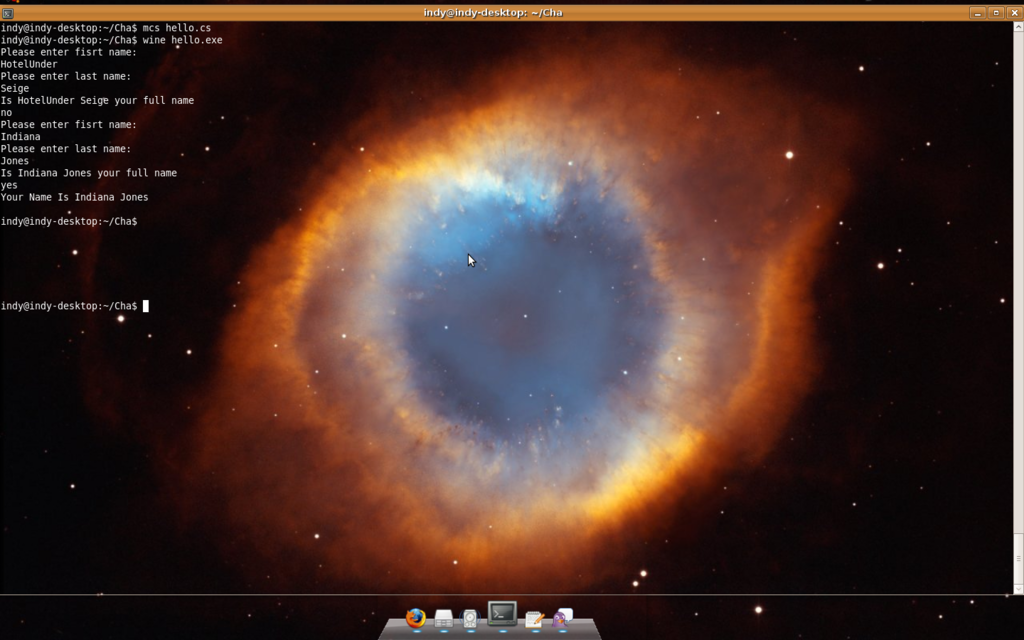
Task: Launch the file manager drive icon in dock
Action: click(x=443, y=620)
